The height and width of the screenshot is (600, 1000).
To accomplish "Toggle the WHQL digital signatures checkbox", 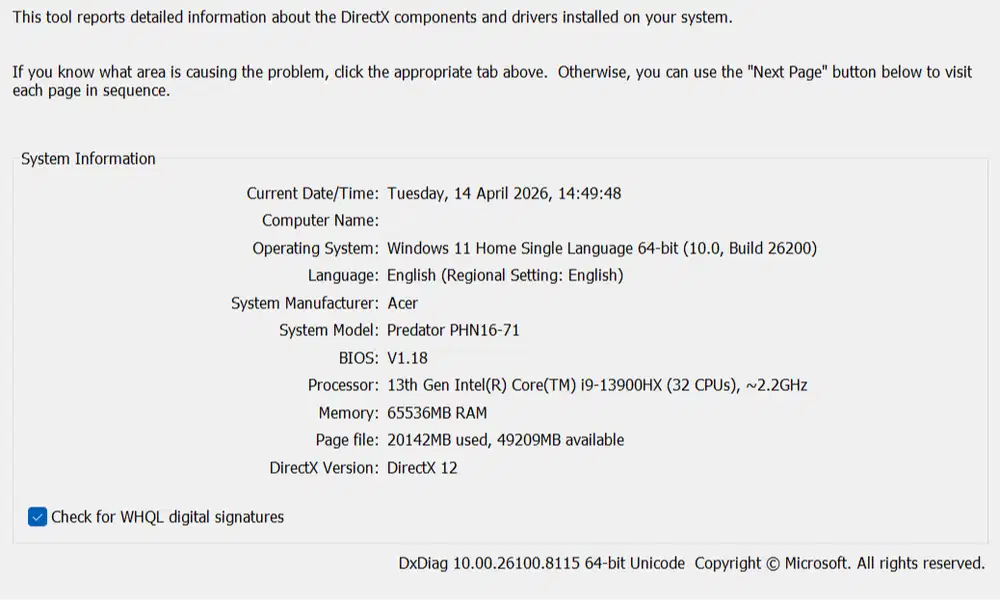I will 38,517.
